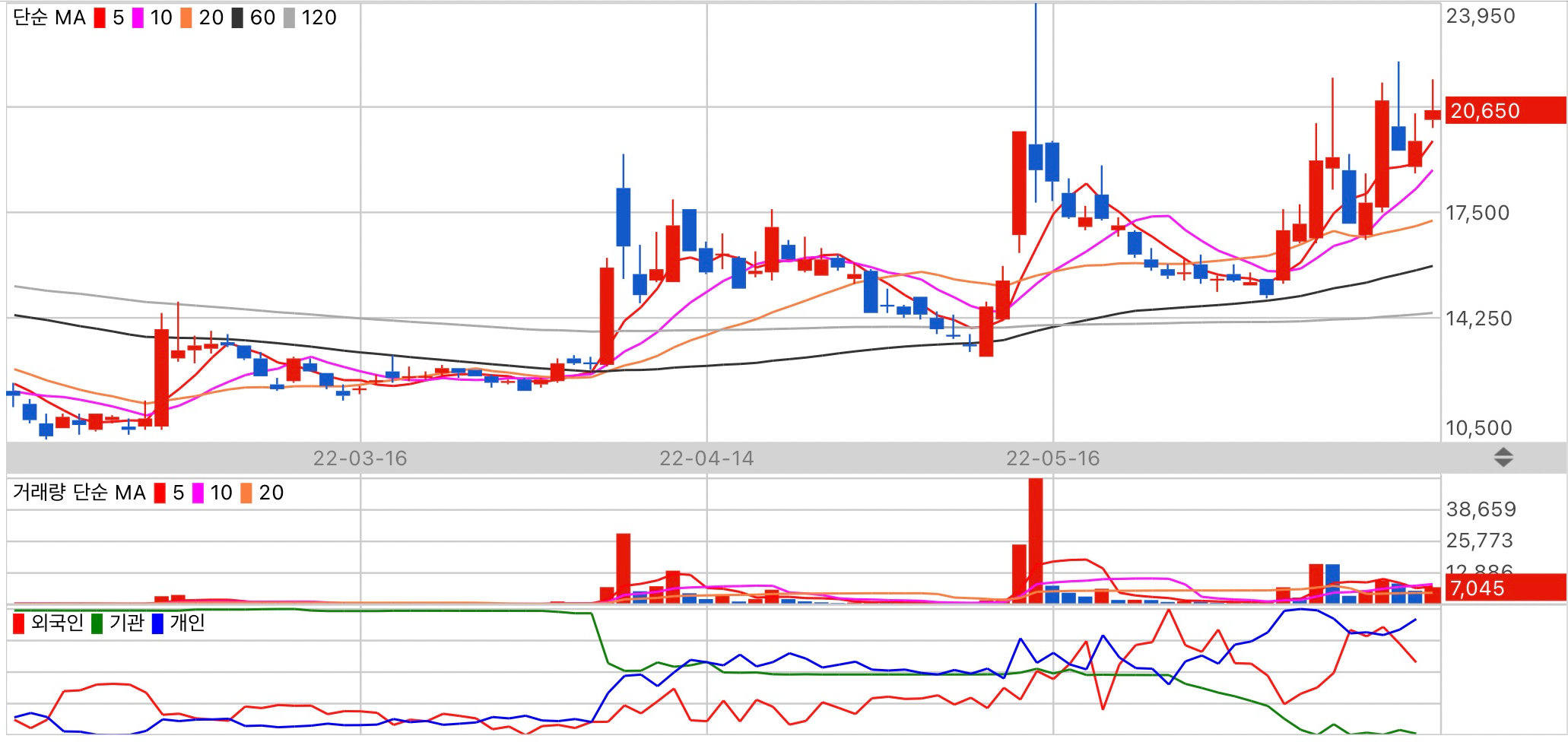Click the 25,773 volume axis label
Screen dimensions: 1568x742
pos(1480,541)
